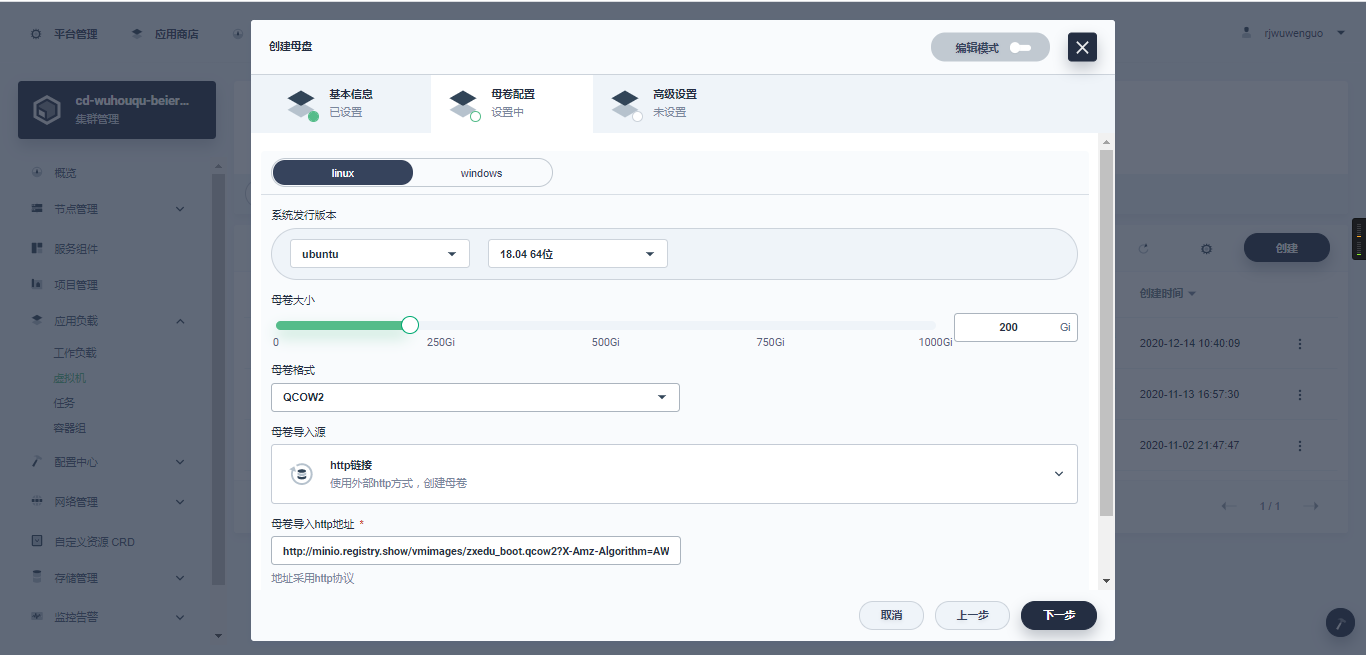
Task: Select the 母卷配置 step tab
Action: (x=512, y=103)
